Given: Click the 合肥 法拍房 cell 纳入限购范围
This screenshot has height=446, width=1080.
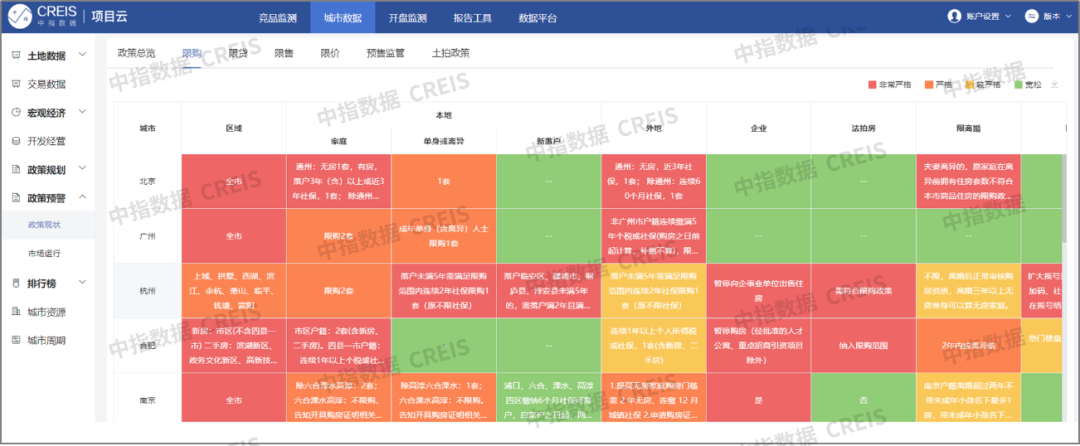Looking at the screenshot, I should (x=864, y=346).
